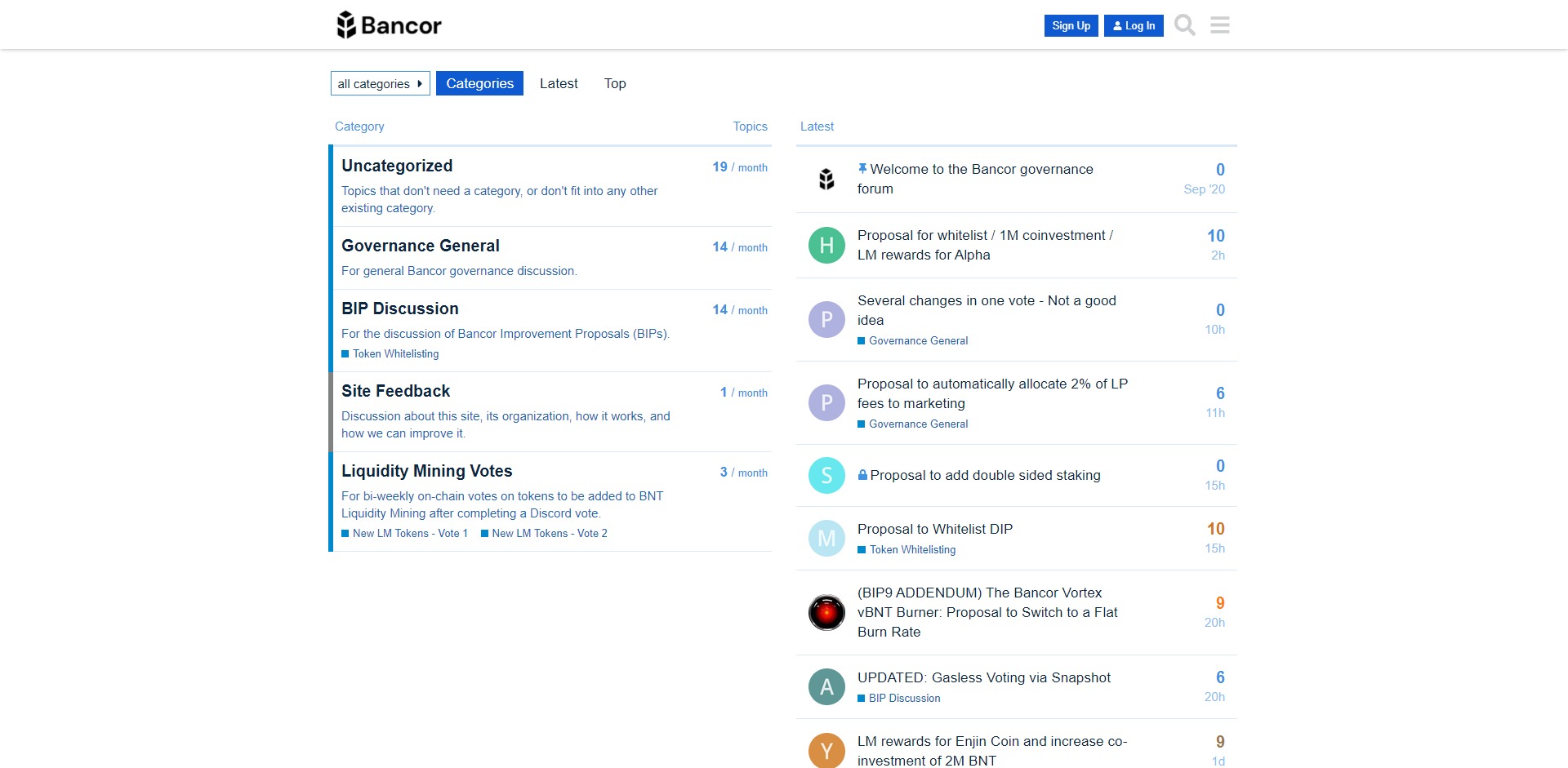Click the orange 10 replies on Whitelist DIP
Screen dimensions: 1568x768
point(1216,529)
